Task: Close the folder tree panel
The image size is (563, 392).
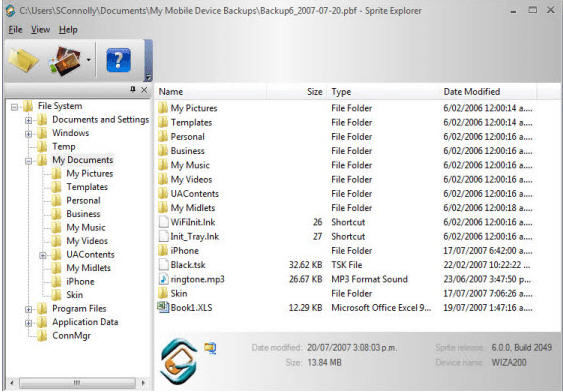Action: [x=144, y=90]
